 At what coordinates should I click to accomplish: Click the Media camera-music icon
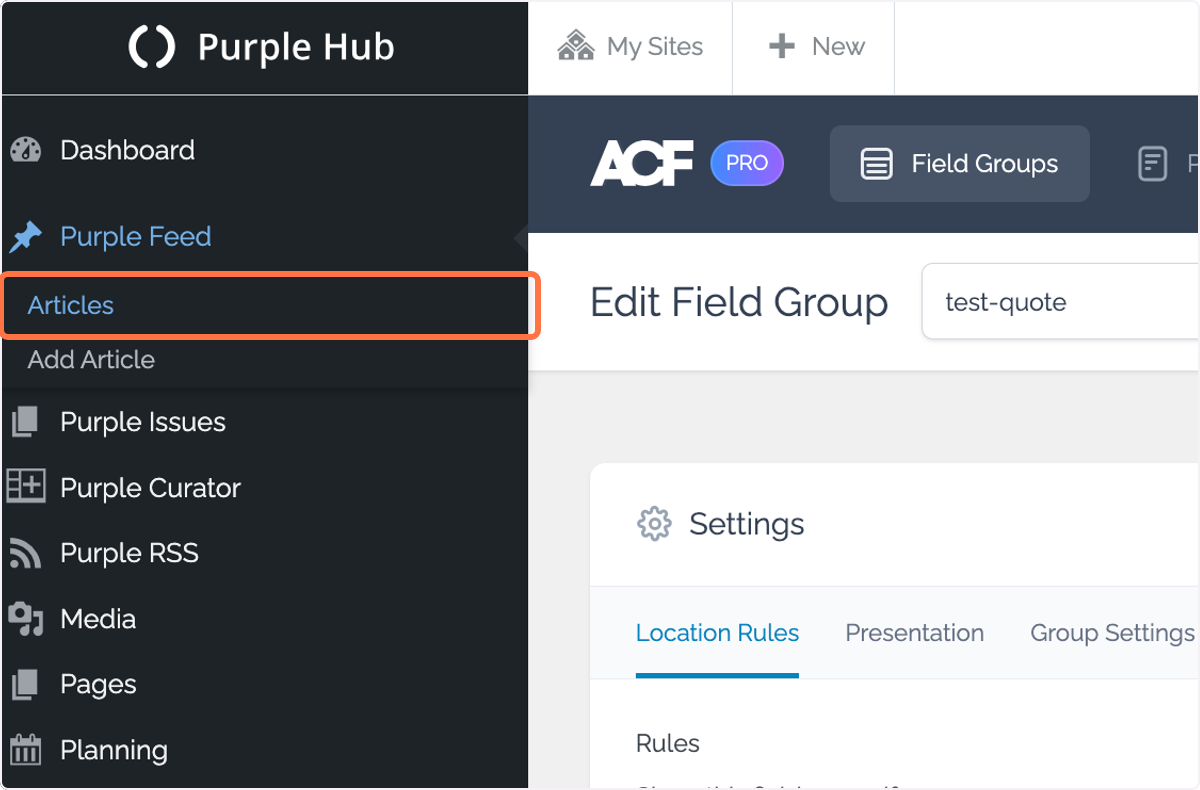point(26,619)
